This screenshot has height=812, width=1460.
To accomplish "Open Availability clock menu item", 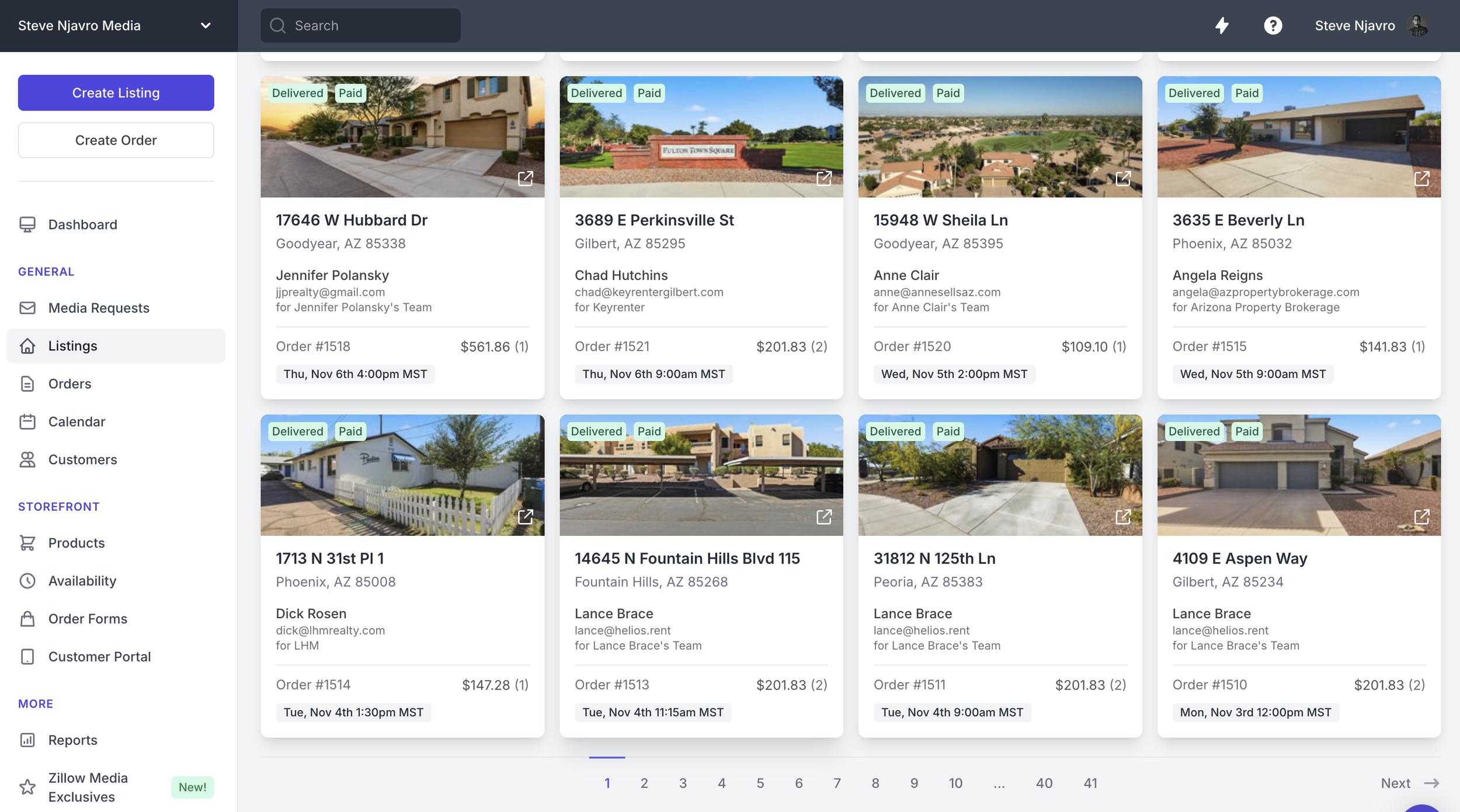I will (82, 581).
